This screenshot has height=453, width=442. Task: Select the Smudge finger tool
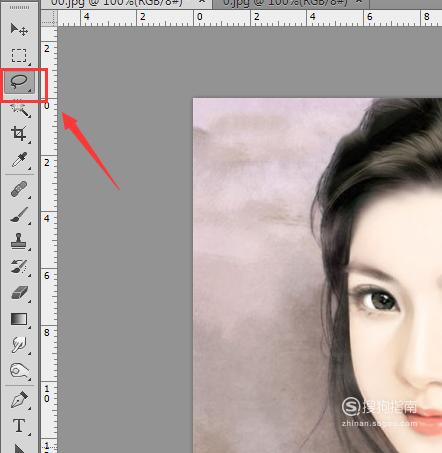click(19, 345)
